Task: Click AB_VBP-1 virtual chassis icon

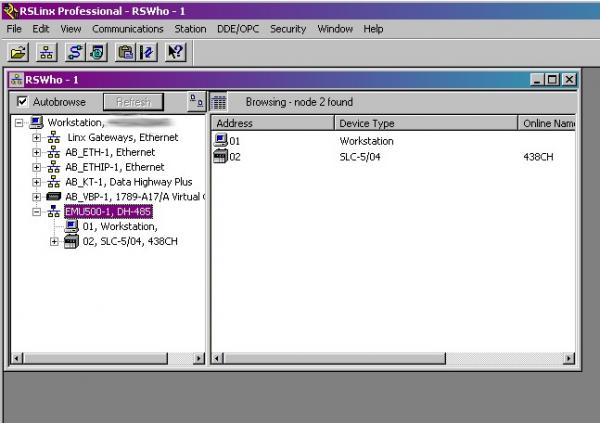Action: click(54, 197)
